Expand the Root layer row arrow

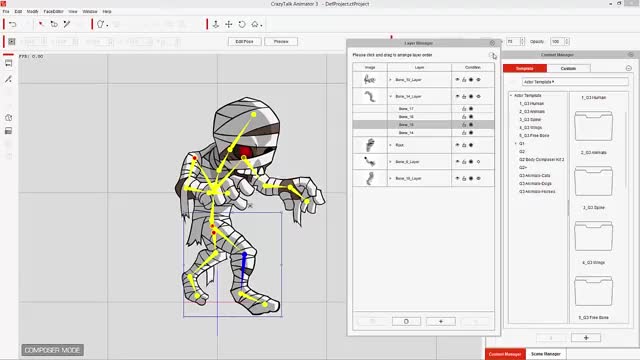(391, 145)
